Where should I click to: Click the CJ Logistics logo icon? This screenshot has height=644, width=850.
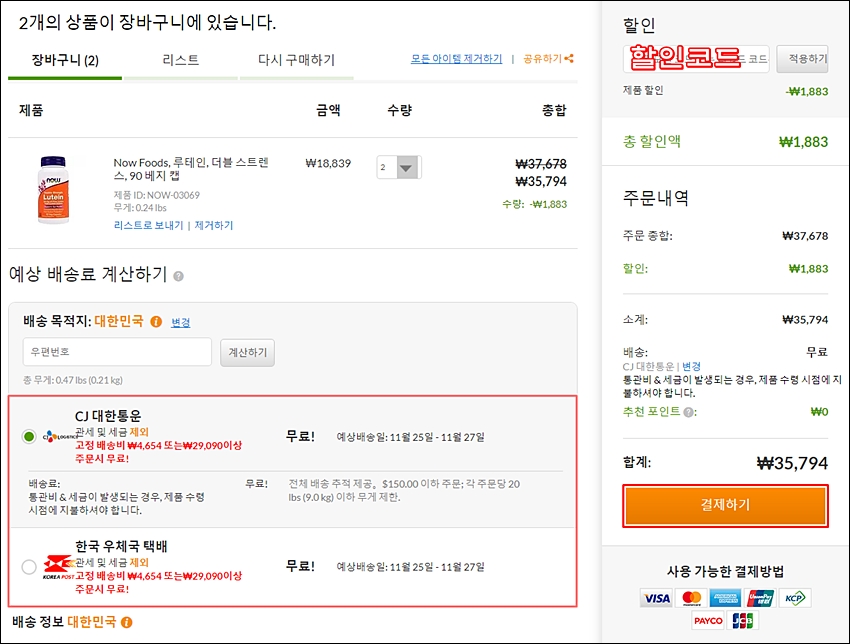[58, 436]
